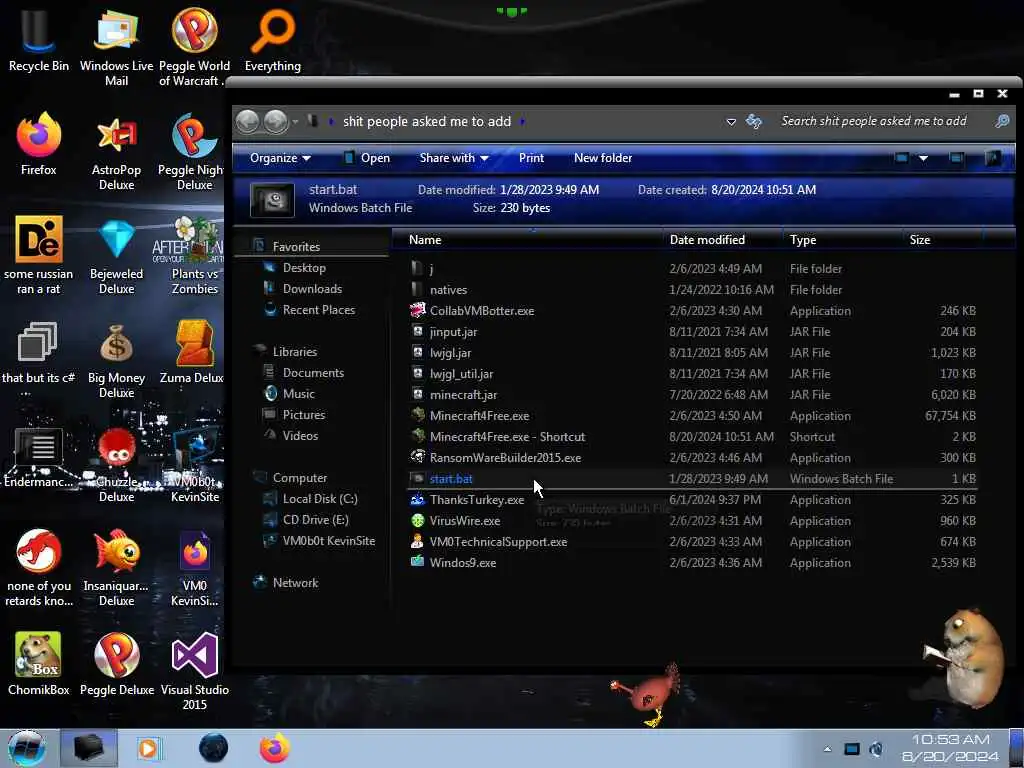Sort files by Size column

(943, 240)
